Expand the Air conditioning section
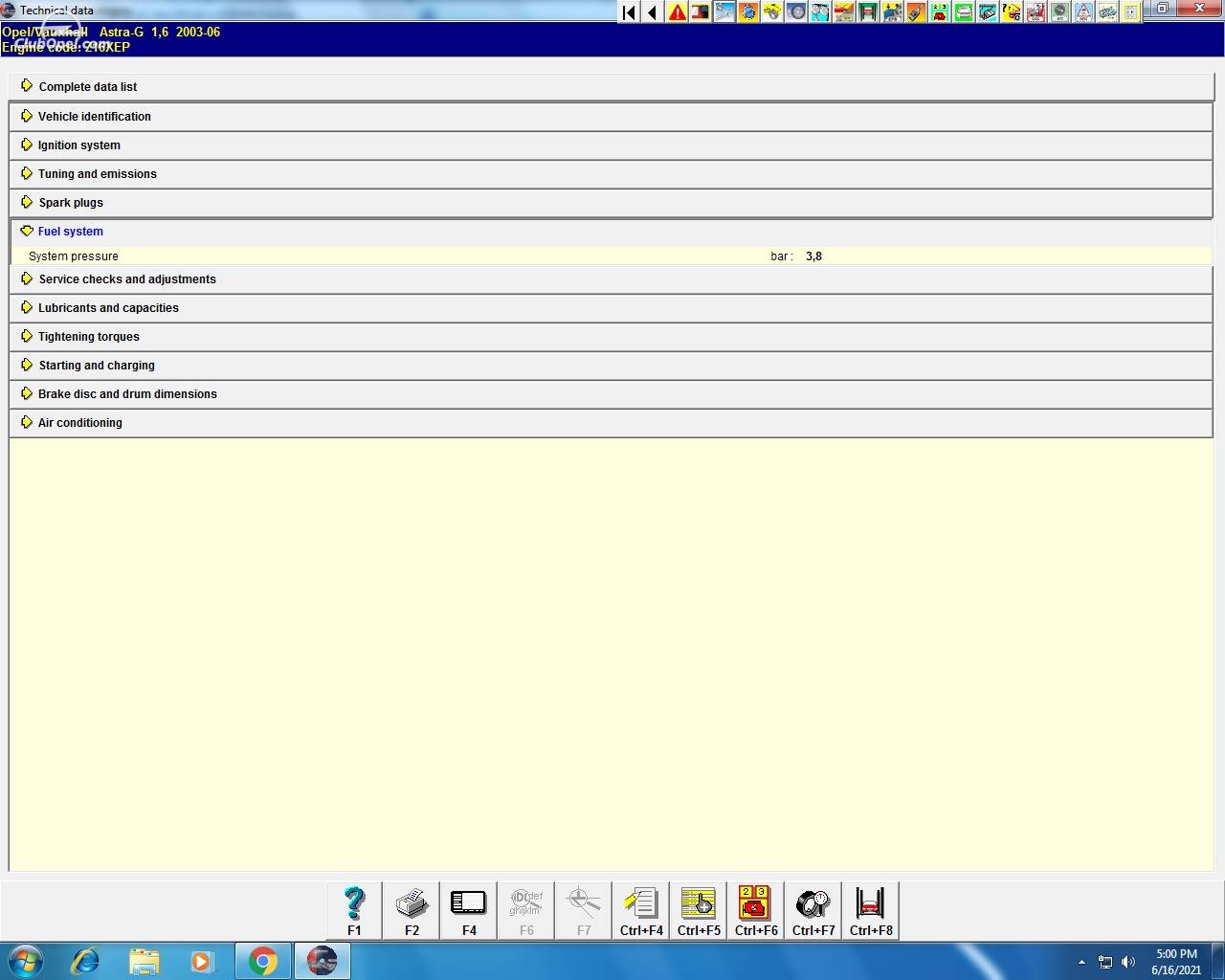Viewport: 1225px width, 980px height. [611, 423]
